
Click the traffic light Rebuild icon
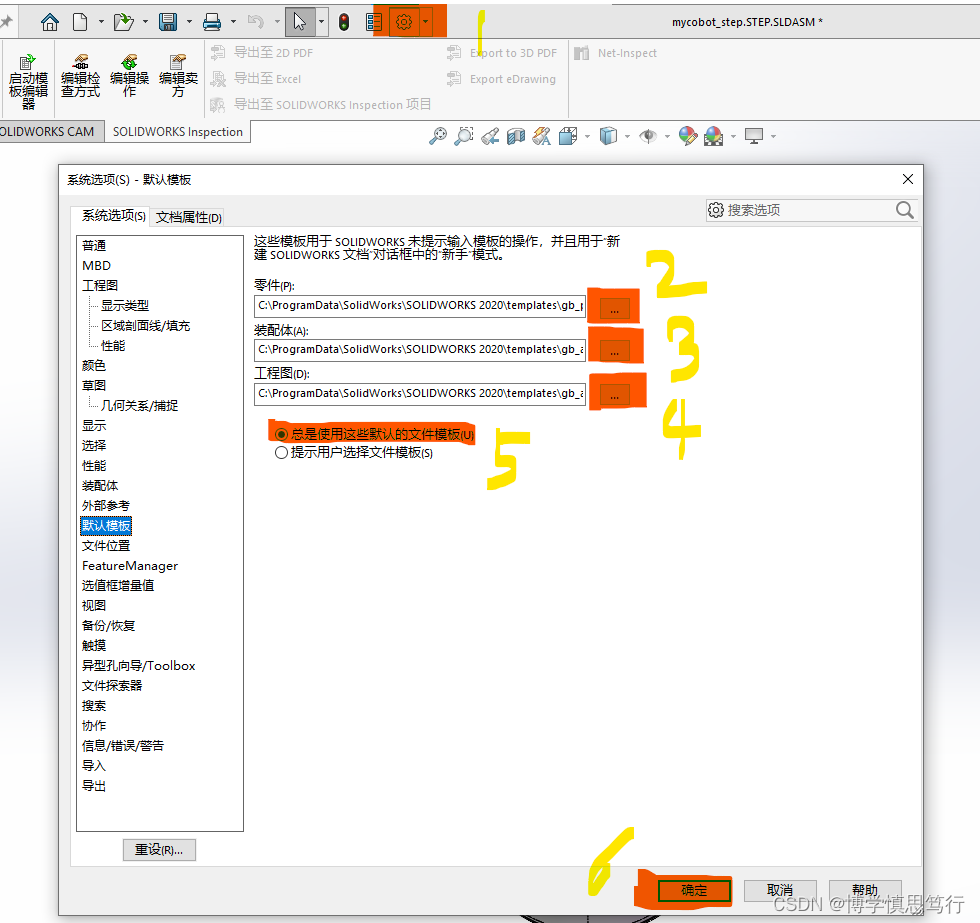[344, 22]
